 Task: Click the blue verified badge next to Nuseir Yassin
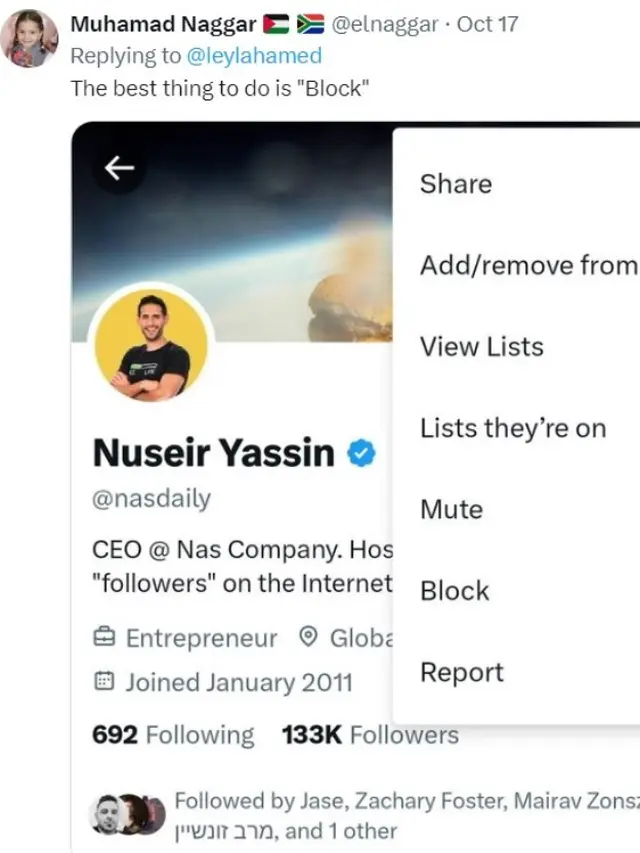point(360,454)
